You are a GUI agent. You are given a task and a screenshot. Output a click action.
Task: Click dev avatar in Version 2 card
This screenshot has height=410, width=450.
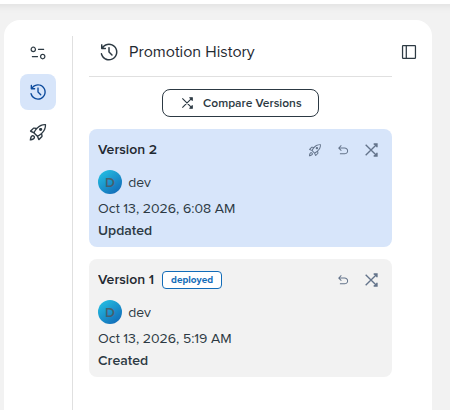(x=110, y=182)
